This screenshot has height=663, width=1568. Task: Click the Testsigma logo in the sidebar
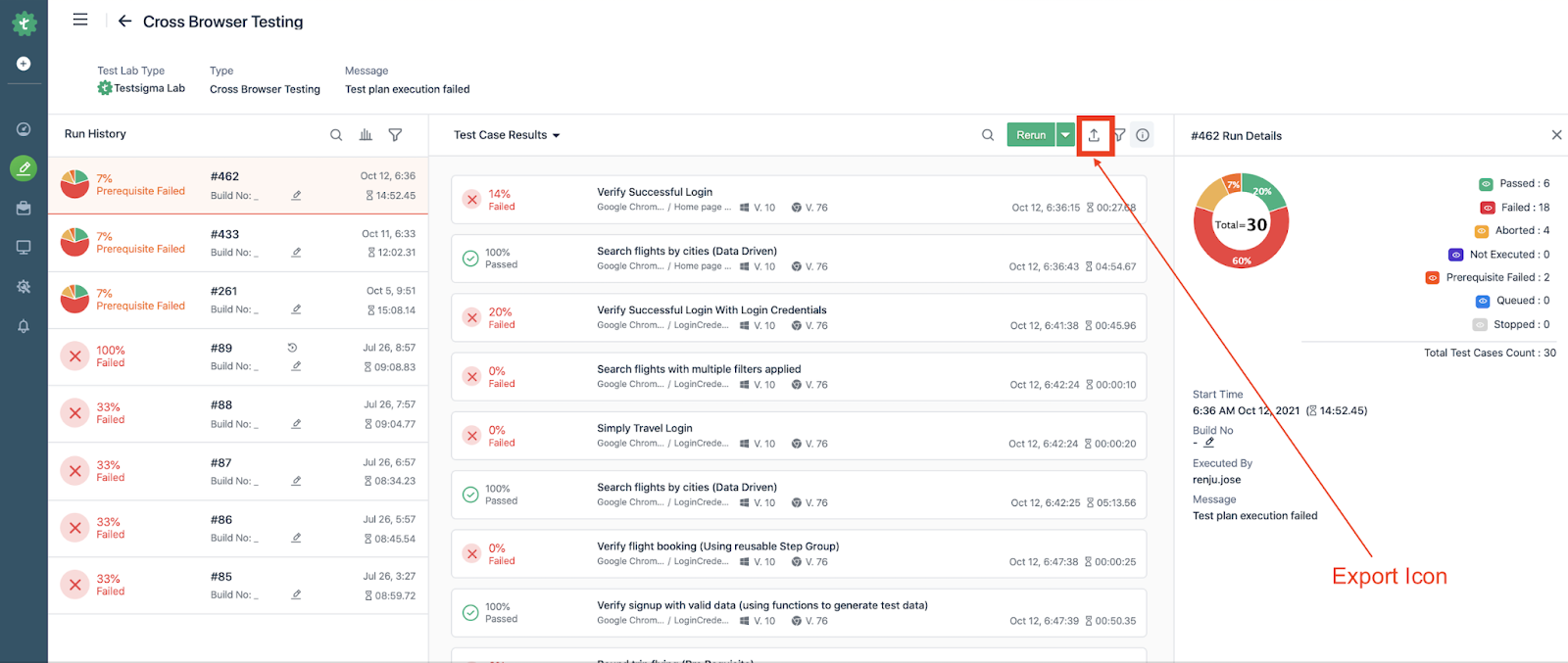[24, 23]
